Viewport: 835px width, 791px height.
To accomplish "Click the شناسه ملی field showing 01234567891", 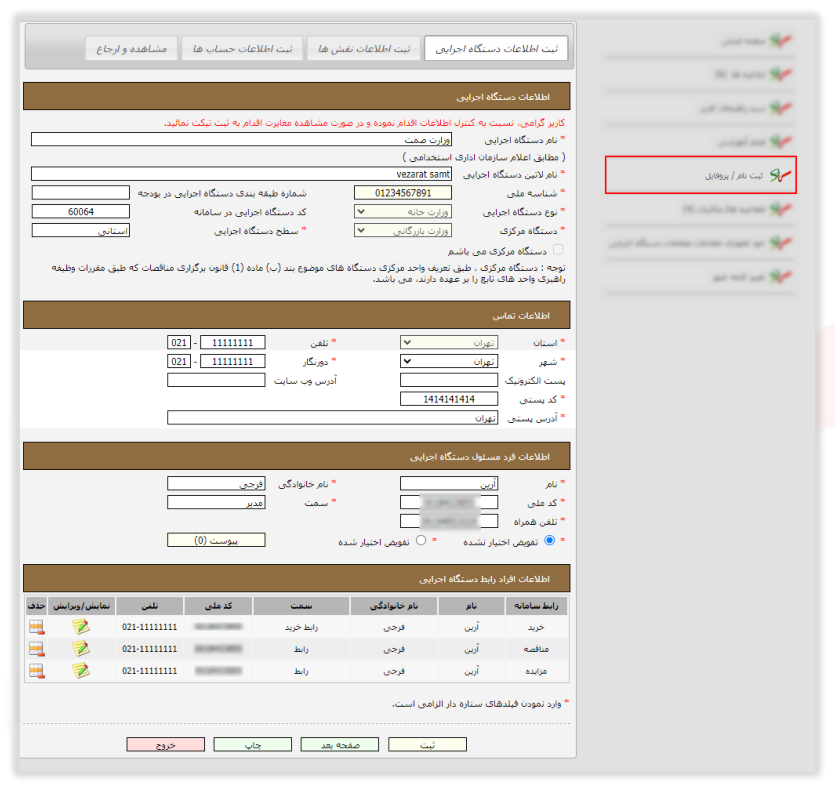I will [403, 192].
